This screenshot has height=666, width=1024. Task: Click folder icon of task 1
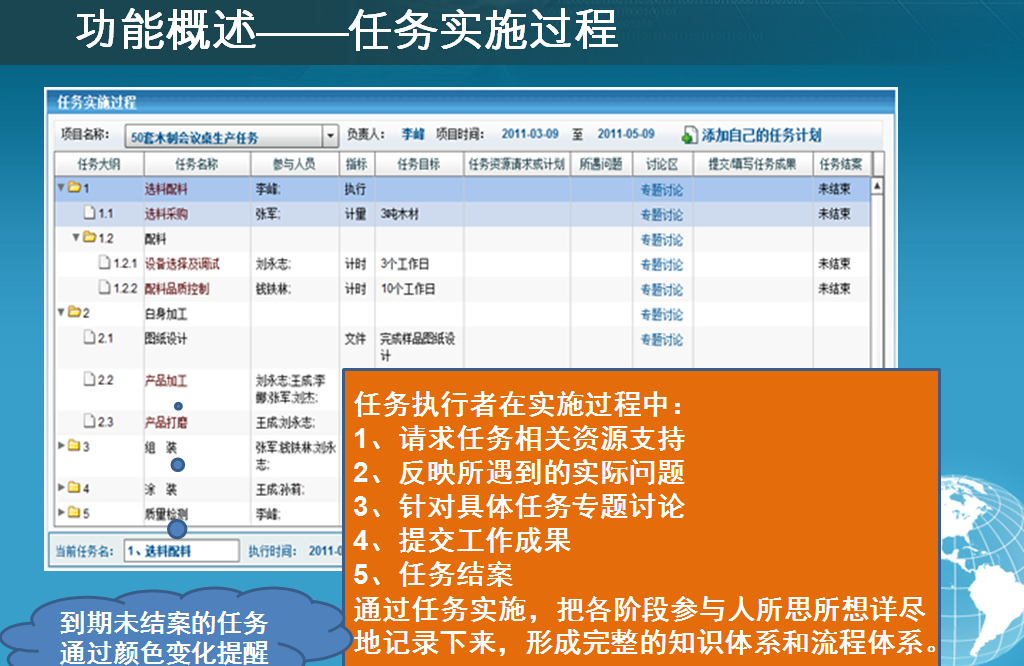coord(74,187)
